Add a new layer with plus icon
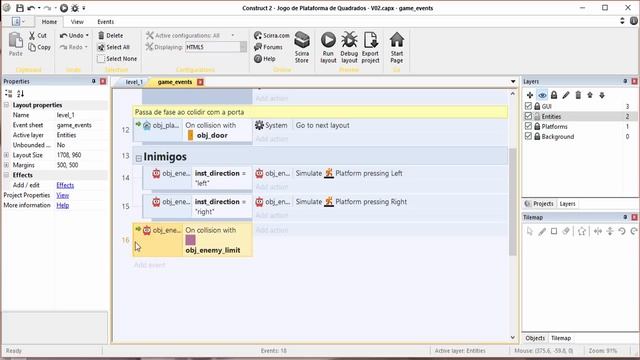 click(x=530, y=95)
